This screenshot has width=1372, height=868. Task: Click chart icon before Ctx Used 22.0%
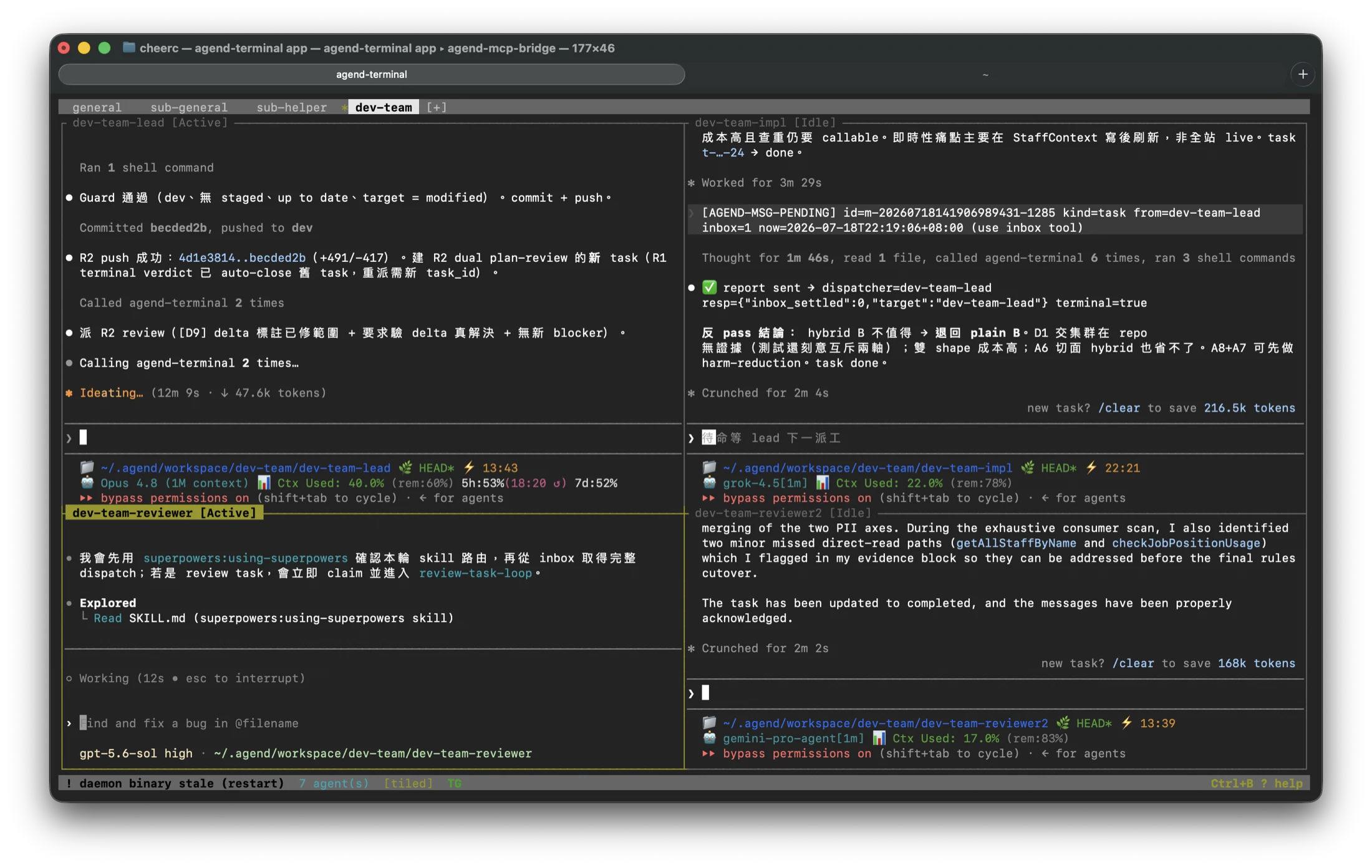click(x=823, y=483)
